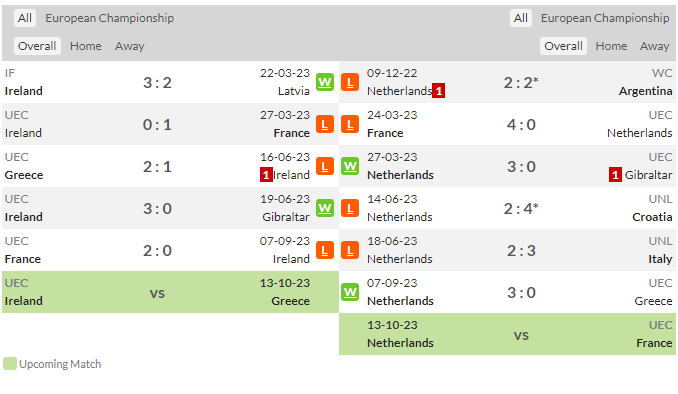Click red card icon beside Ireland vs Greece
Image resolution: width=678 pixels, height=394 pixels.
(266, 175)
